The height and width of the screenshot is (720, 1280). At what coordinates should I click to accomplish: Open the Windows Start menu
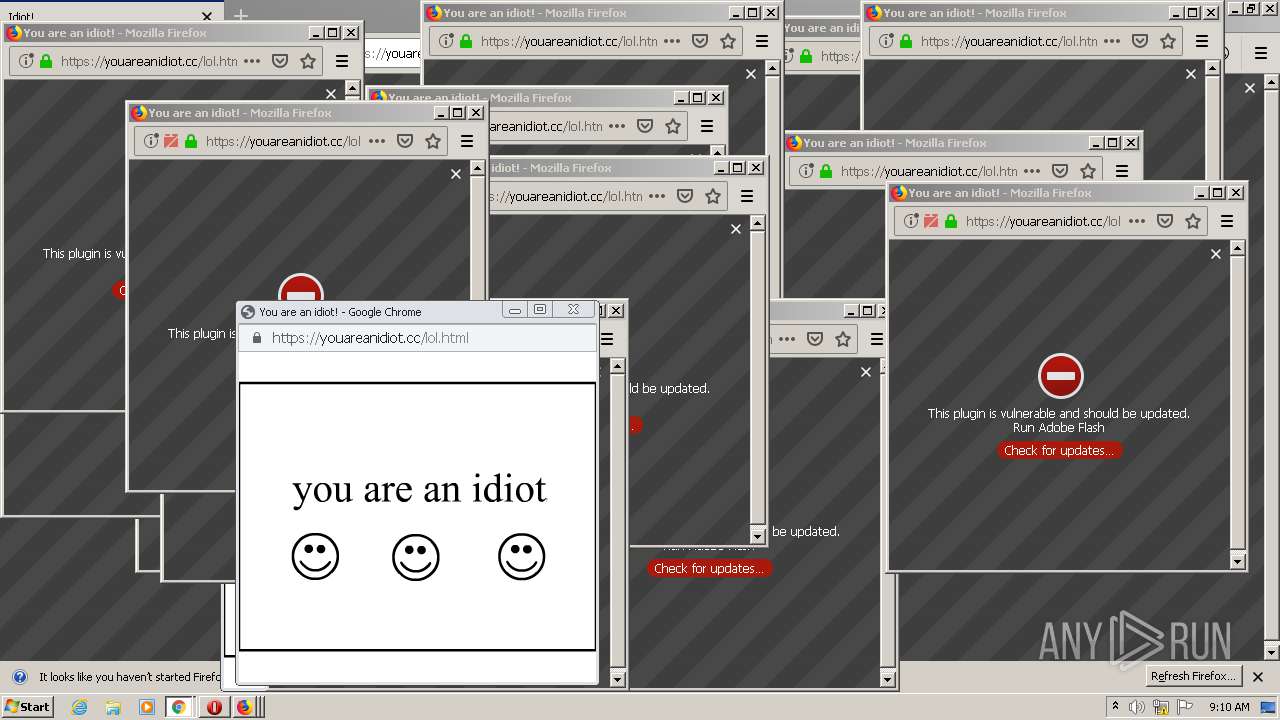point(27,706)
